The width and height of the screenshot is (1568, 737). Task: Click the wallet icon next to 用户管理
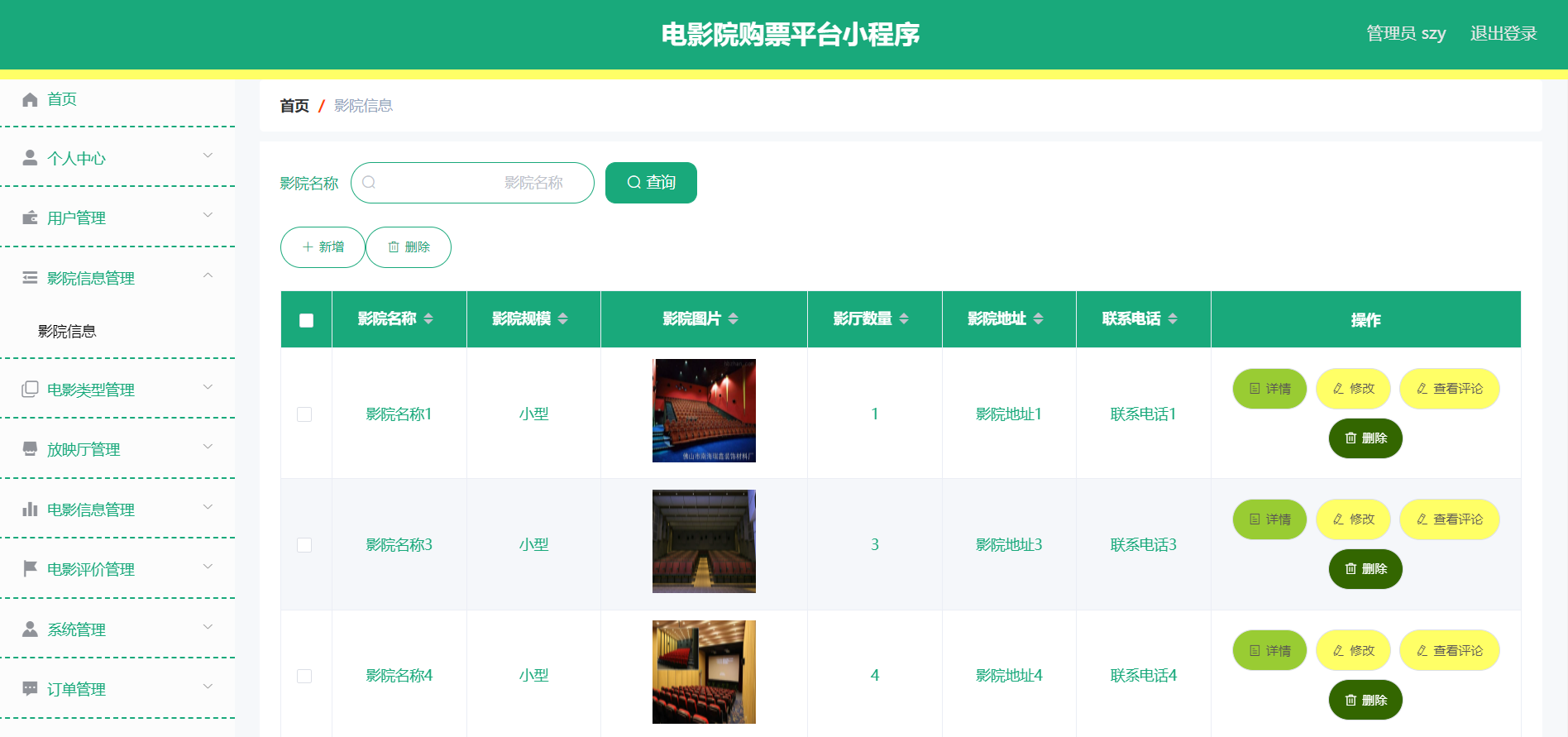point(30,218)
